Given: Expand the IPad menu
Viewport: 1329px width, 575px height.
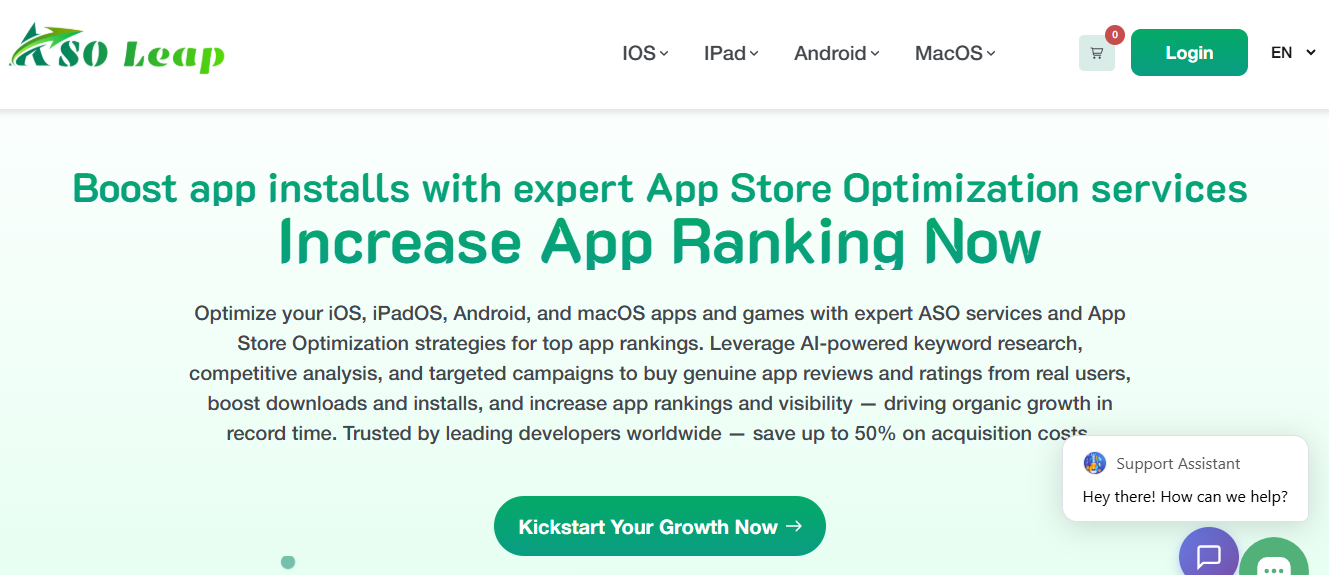Looking at the screenshot, I should coord(731,53).
